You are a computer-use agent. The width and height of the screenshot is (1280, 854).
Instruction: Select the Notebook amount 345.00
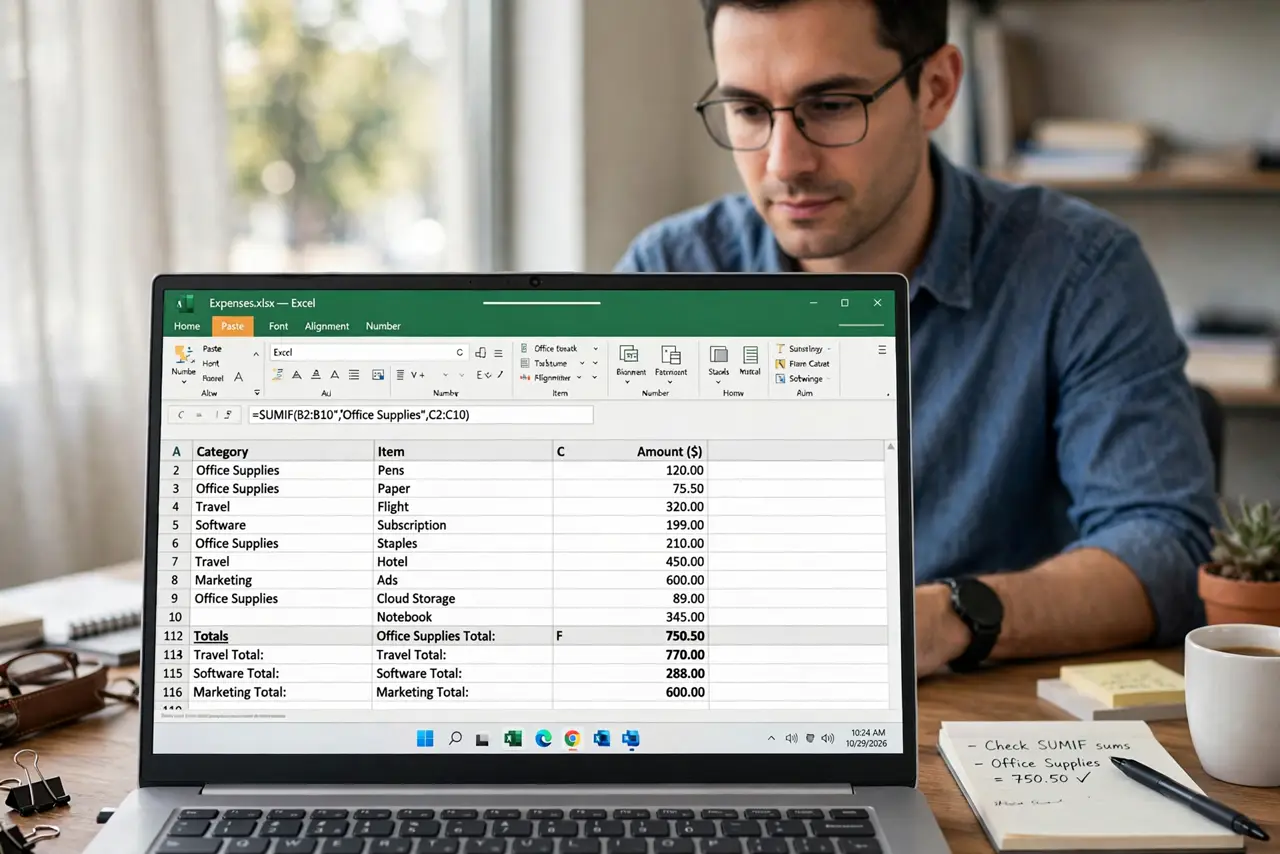click(630, 617)
